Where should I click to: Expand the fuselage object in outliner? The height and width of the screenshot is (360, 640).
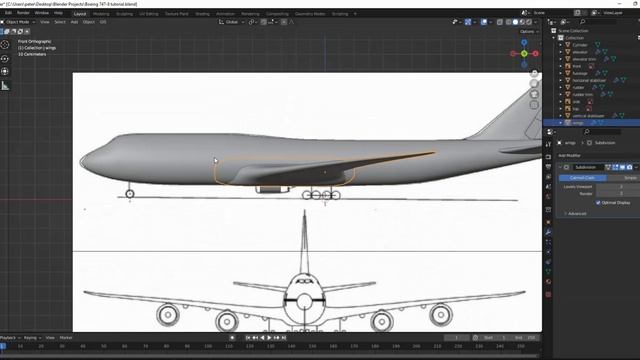point(560,73)
